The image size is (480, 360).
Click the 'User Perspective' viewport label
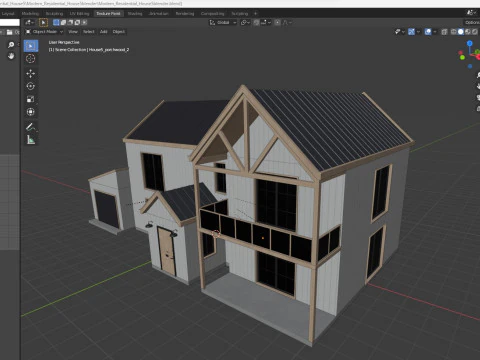[64, 42]
